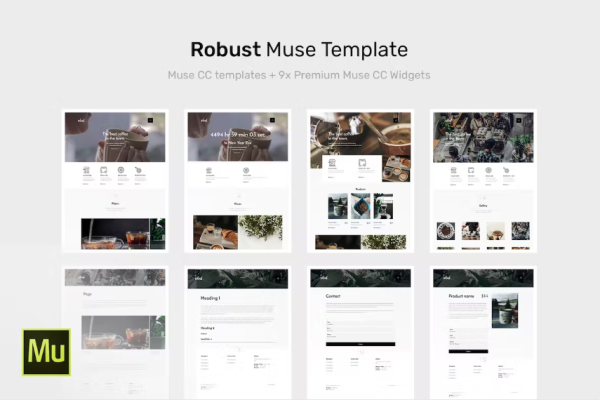The height and width of the screenshot is (400, 600).
Task: Open the third template with Products section
Action: (x=361, y=180)
